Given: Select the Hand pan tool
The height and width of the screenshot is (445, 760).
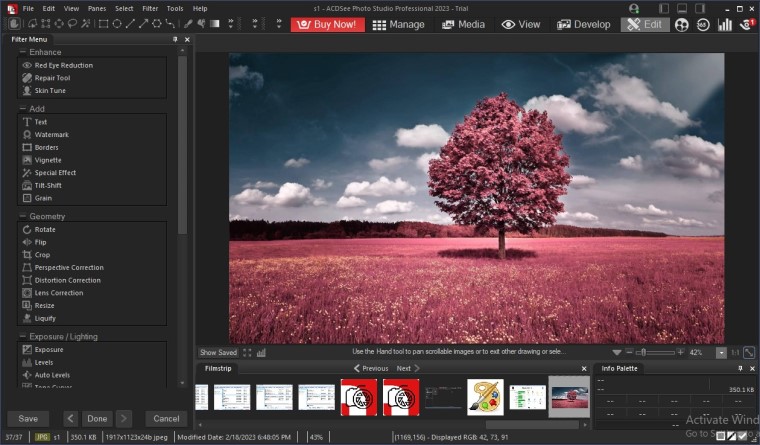Looking at the screenshot, I should pos(15,23).
